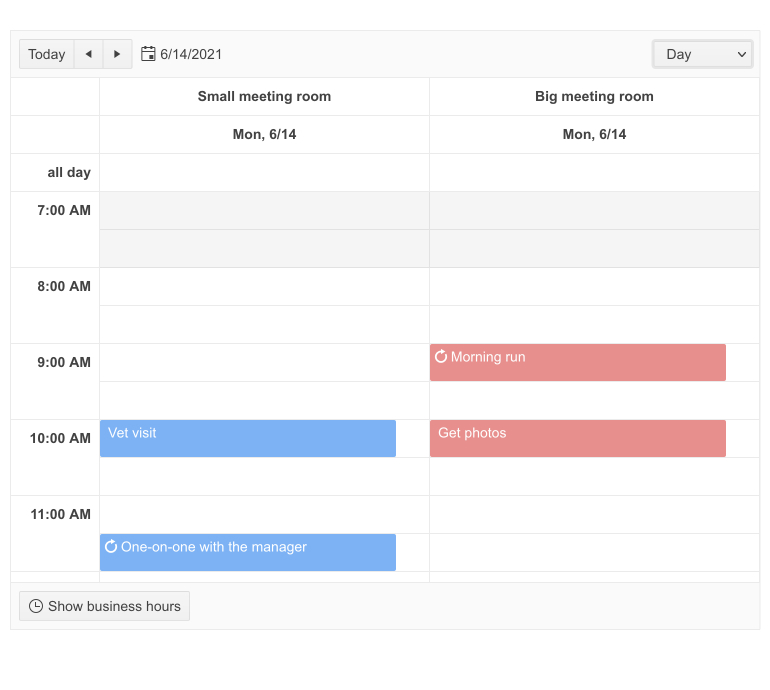
Task: Open the 6/14/2021 date label
Action: tap(191, 54)
